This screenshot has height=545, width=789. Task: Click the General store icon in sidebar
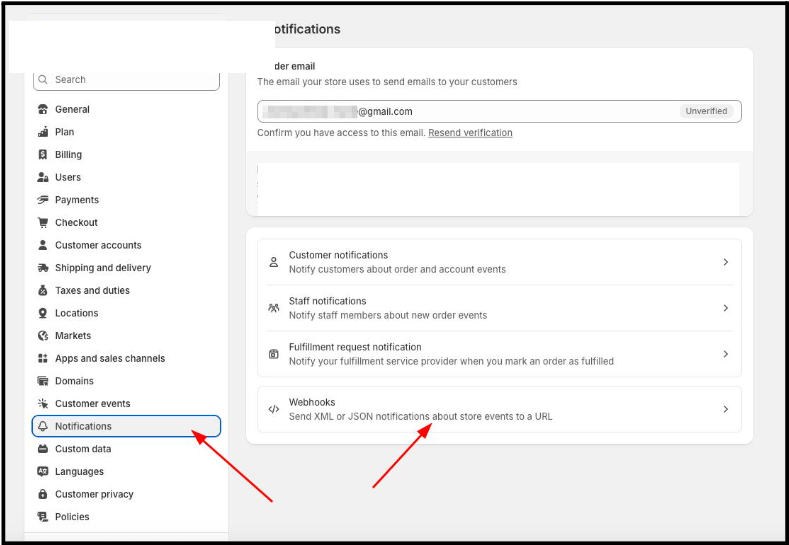pyautogui.click(x=42, y=110)
